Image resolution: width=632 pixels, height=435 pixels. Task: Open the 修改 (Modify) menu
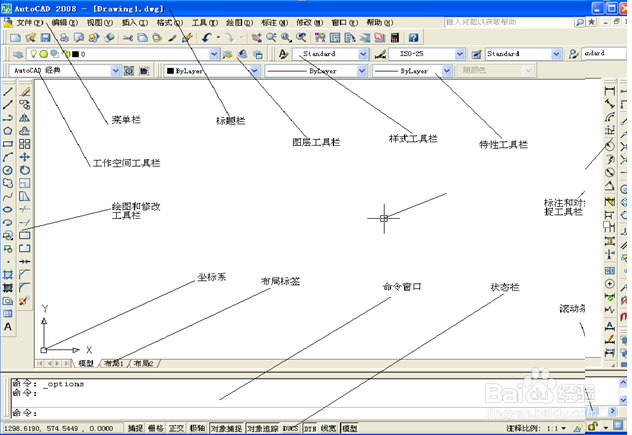(x=310, y=23)
